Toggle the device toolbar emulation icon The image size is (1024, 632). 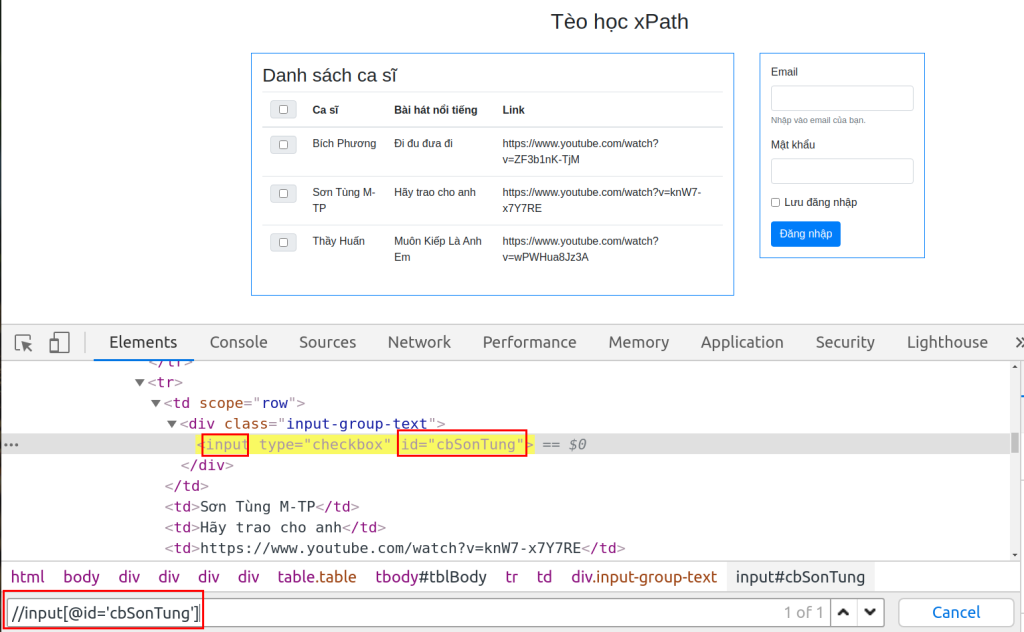click(x=58, y=342)
